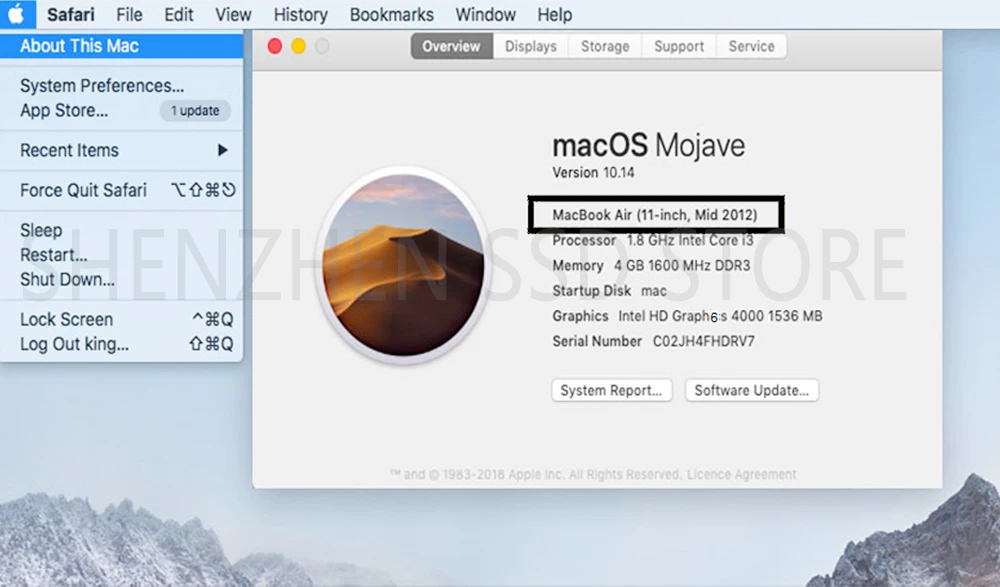Image resolution: width=1000 pixels, height=587 pixels.
Task: Open the Safari menu
Action: (x=71, y=14)
